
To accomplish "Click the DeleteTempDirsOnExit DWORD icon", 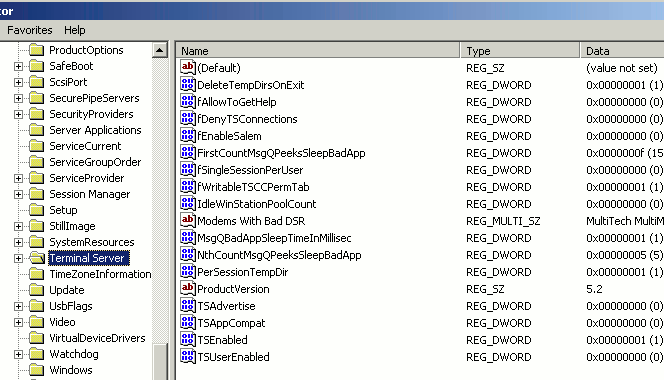I will [x=188, y=84].
